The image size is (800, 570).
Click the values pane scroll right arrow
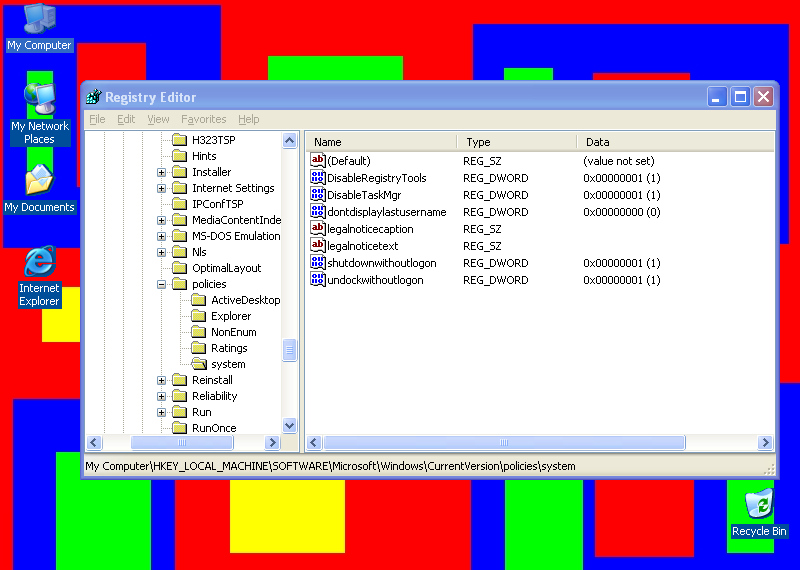pyautogui.click(x=765, y=442)
